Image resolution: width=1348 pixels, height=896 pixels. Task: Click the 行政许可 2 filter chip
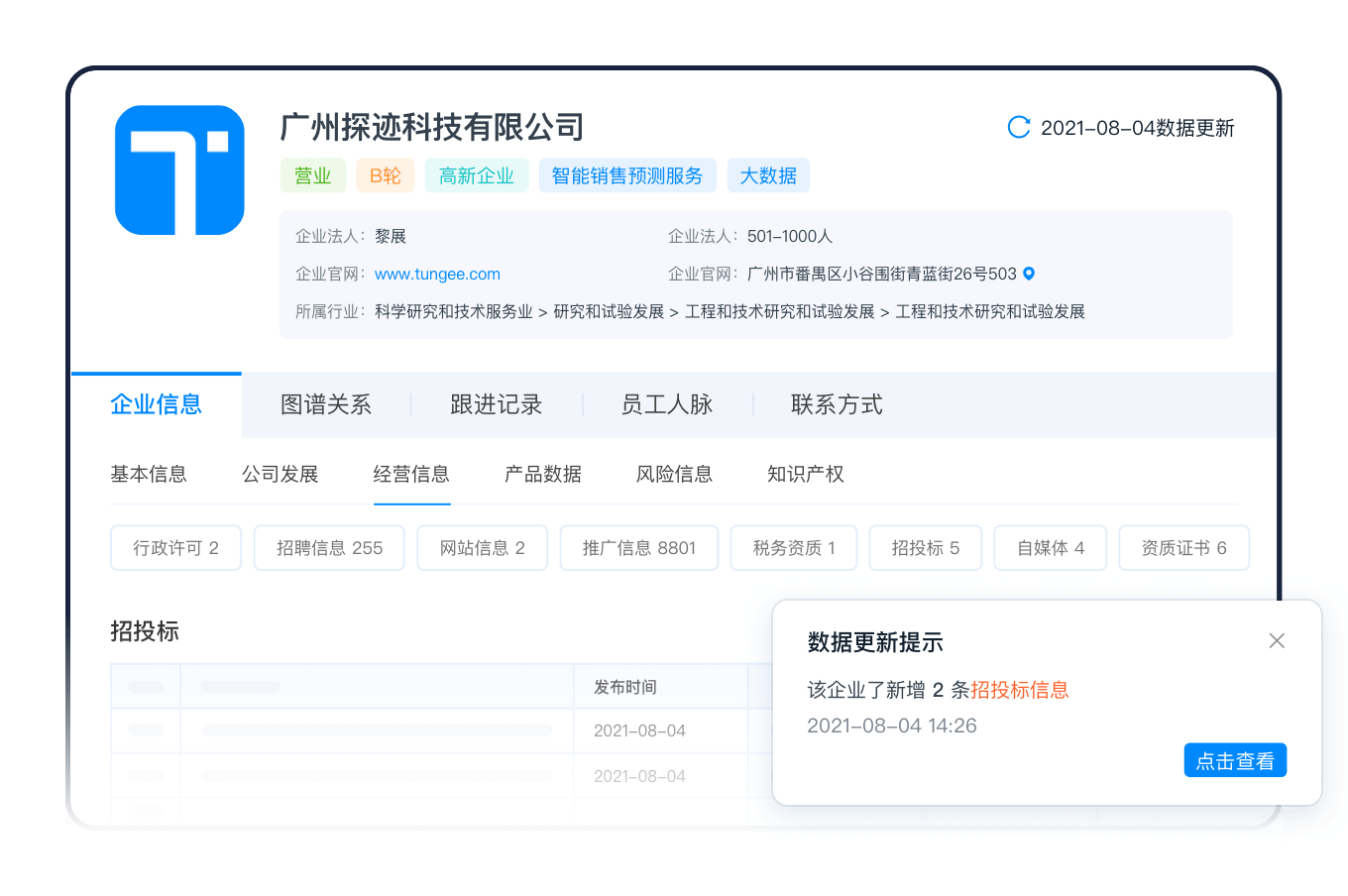pos(176,548)
